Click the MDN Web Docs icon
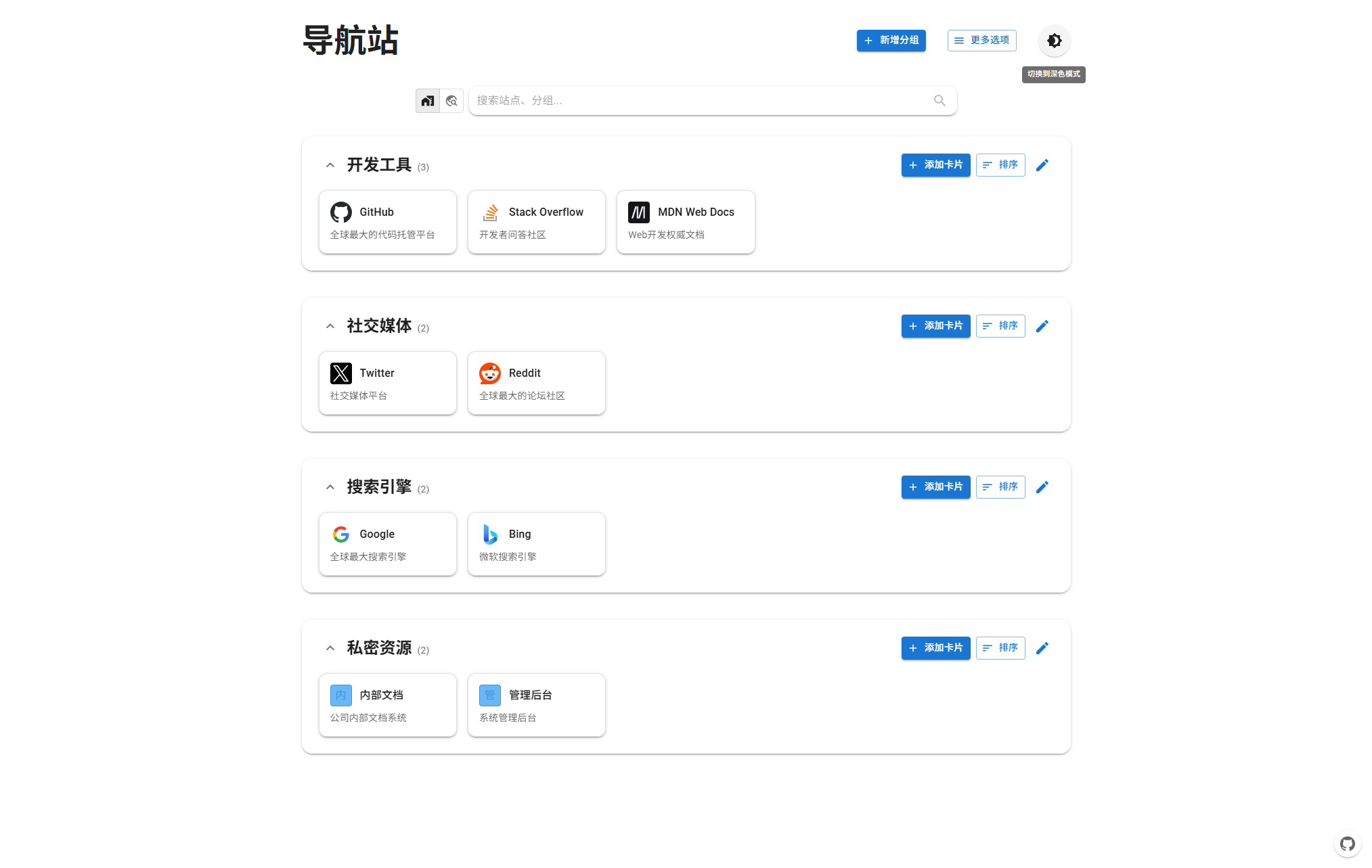 pos(638,212)
